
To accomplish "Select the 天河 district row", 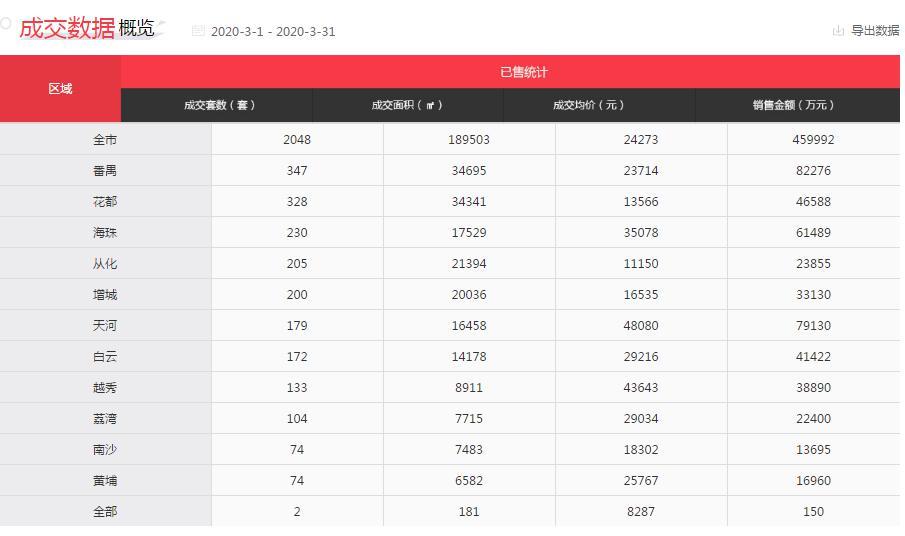I will click(105, 326).
